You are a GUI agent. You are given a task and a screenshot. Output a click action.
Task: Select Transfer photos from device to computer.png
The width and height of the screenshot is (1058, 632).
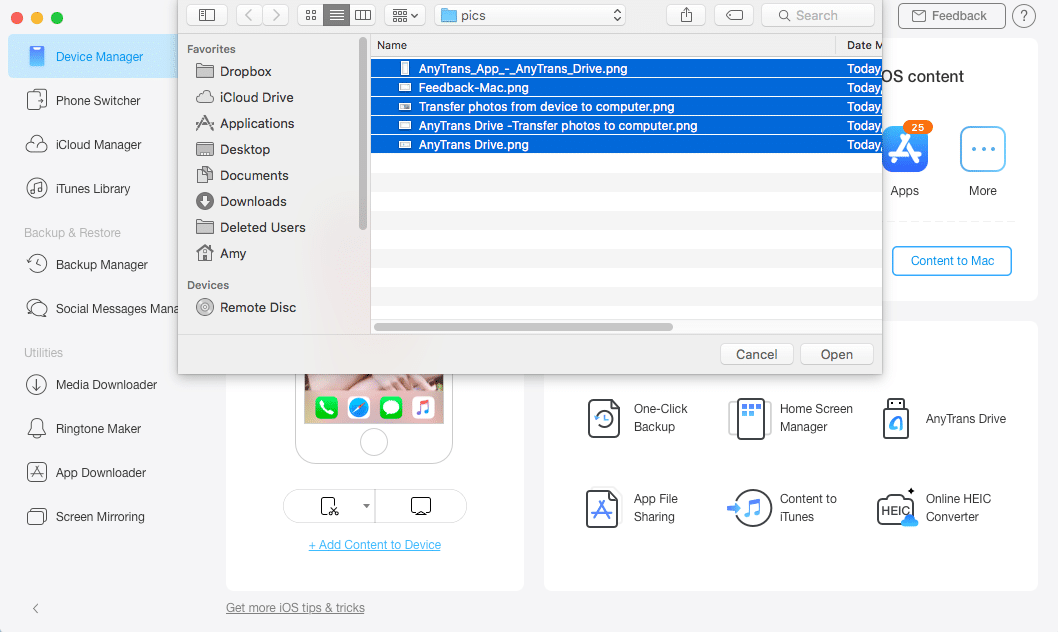626,107
